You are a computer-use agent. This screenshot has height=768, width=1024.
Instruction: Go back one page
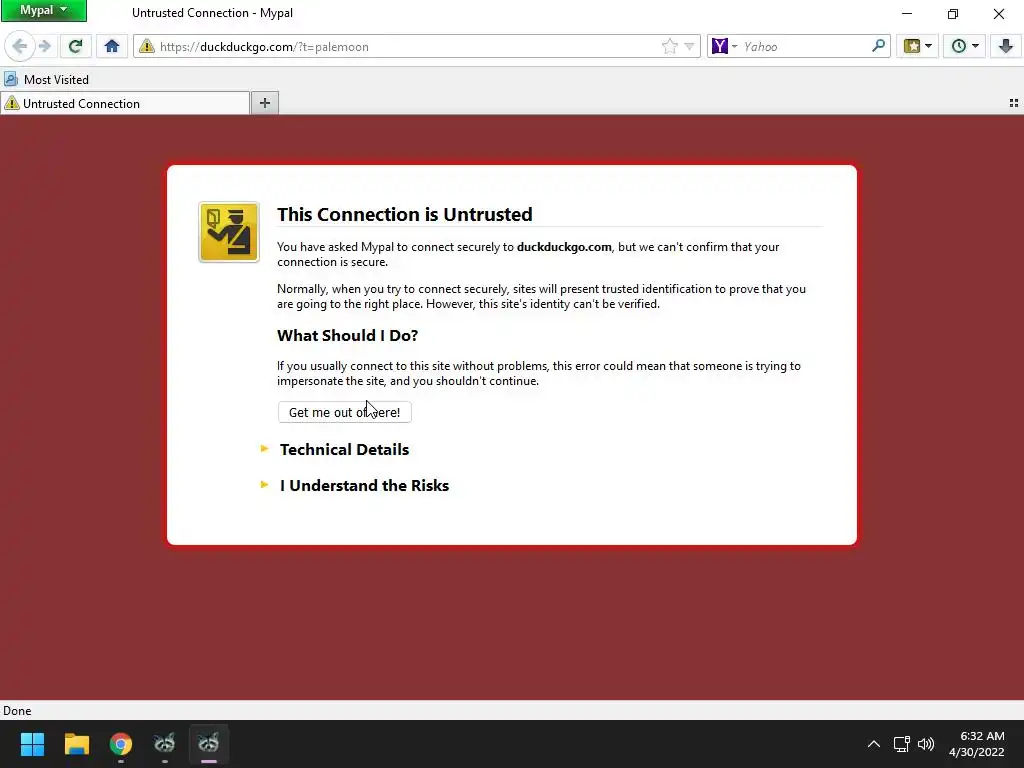click(x=19, y=46)
